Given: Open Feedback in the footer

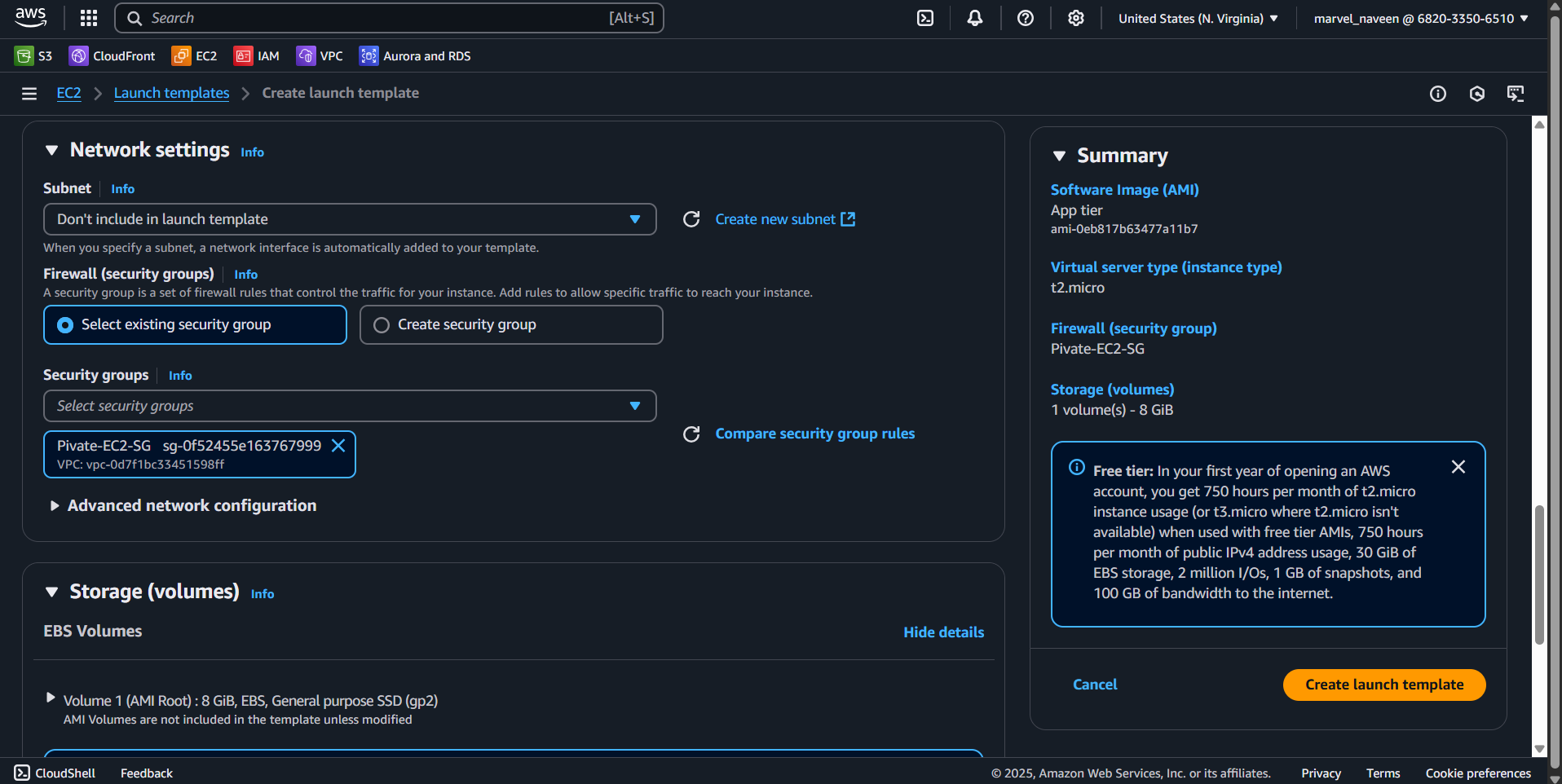Looking at the screenshot, I should (x=147, y=773).
